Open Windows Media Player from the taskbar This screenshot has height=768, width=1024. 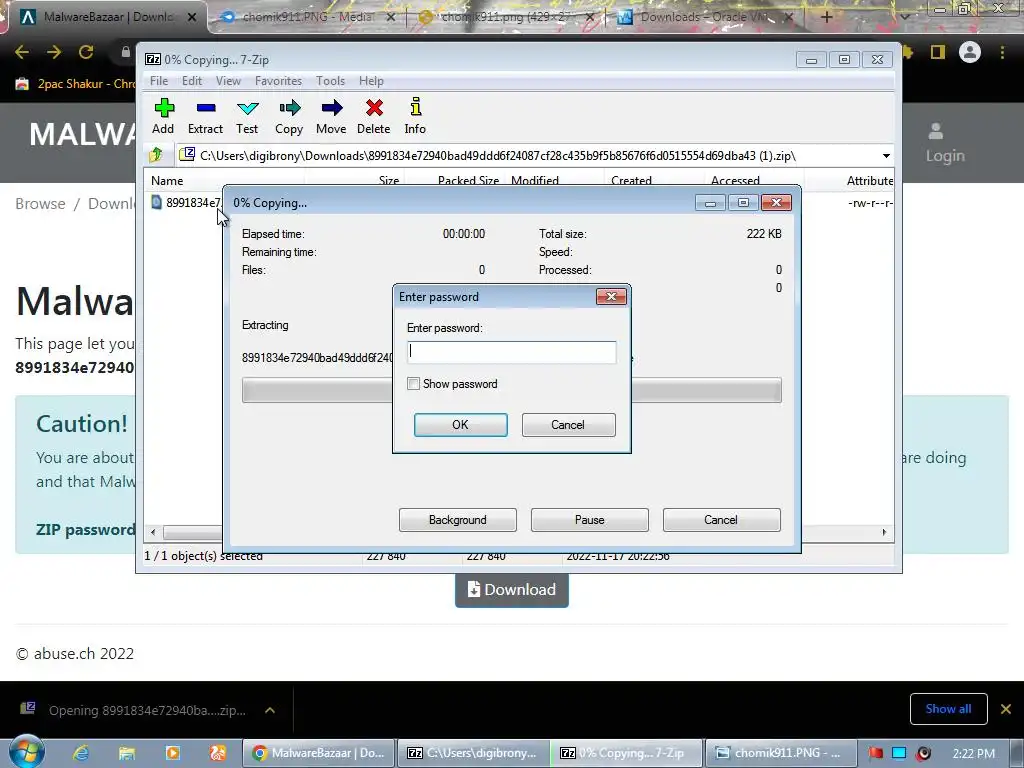pyautogui.click(x=172, y=753)
